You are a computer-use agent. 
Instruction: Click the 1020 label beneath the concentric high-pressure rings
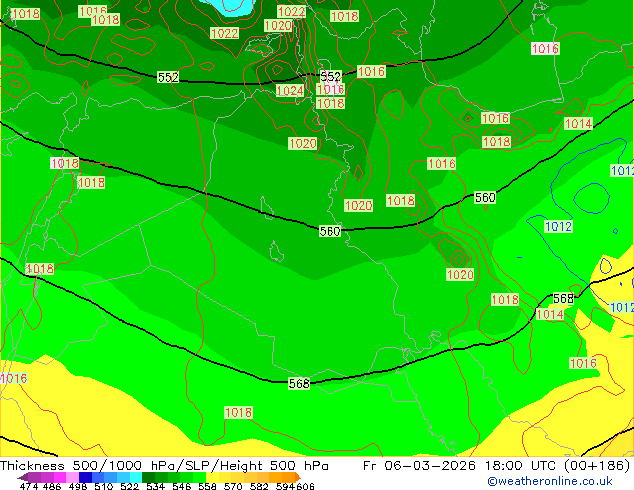[x=460, y=275]
